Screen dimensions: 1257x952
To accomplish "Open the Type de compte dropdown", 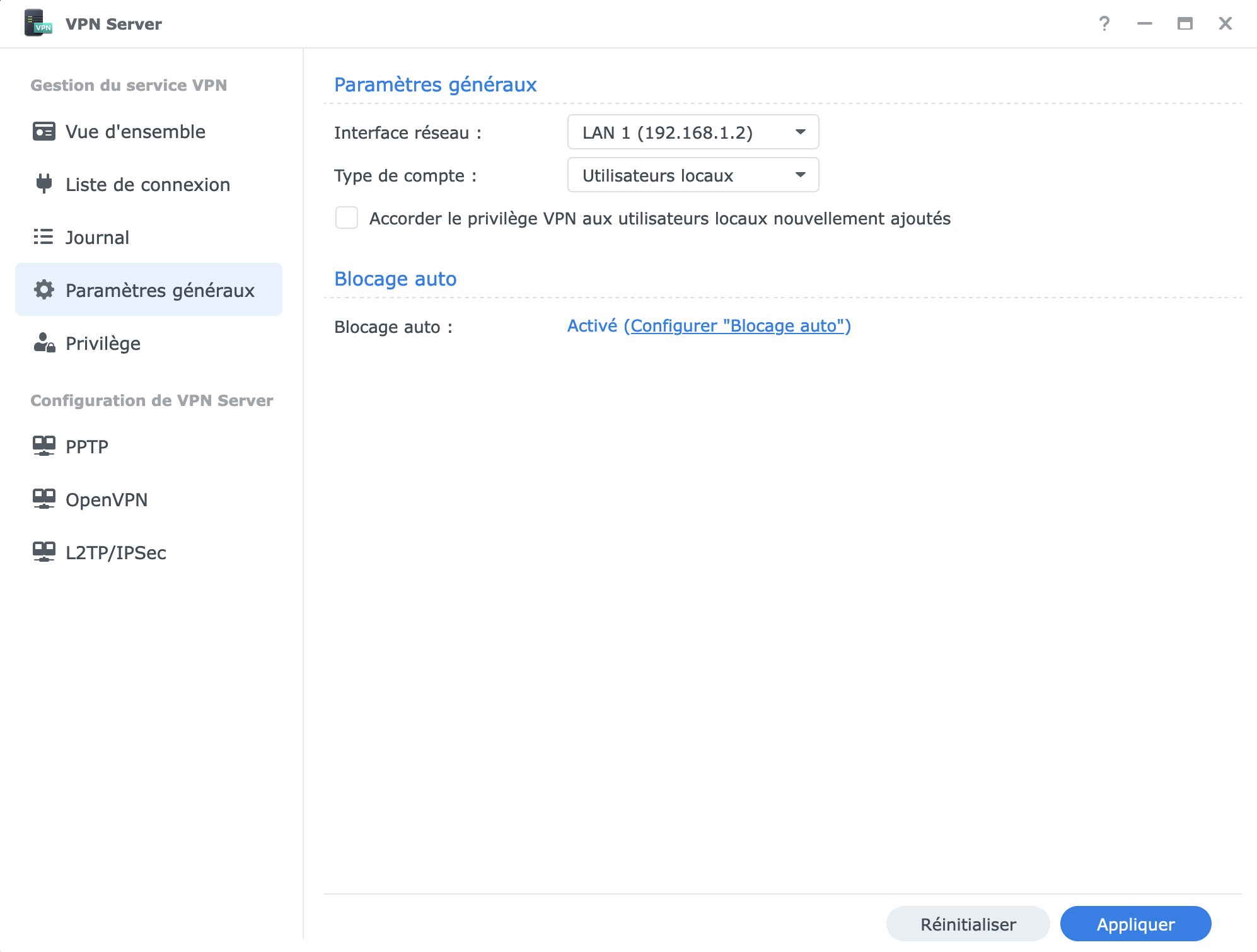I will point(693,175).
